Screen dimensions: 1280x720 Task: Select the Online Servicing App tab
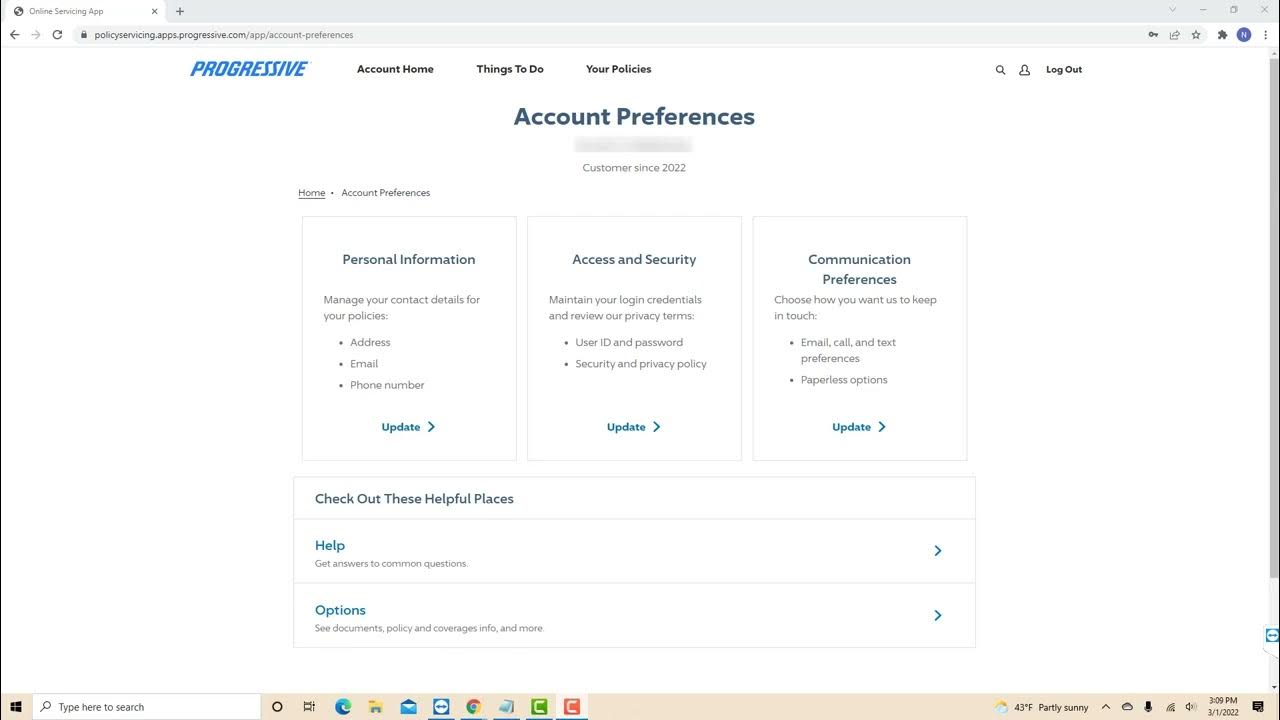(86, 11)
